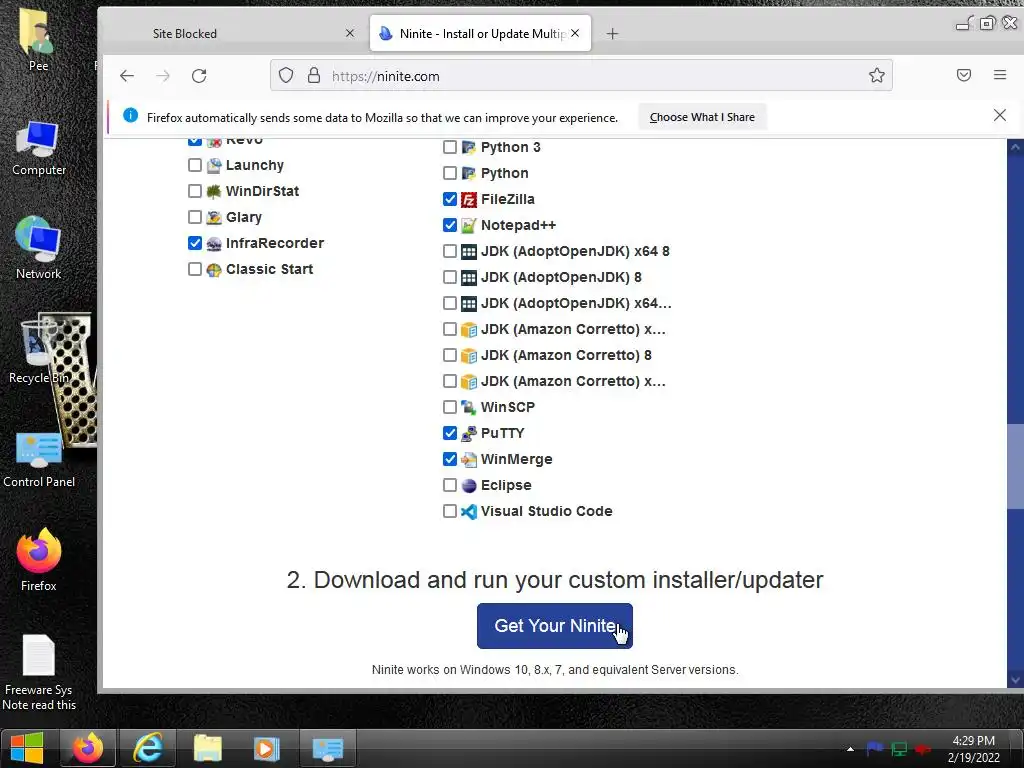Click the PuTTY icon
The width and height of the screenshot is (1024, 768).
[x=468, y=434]
